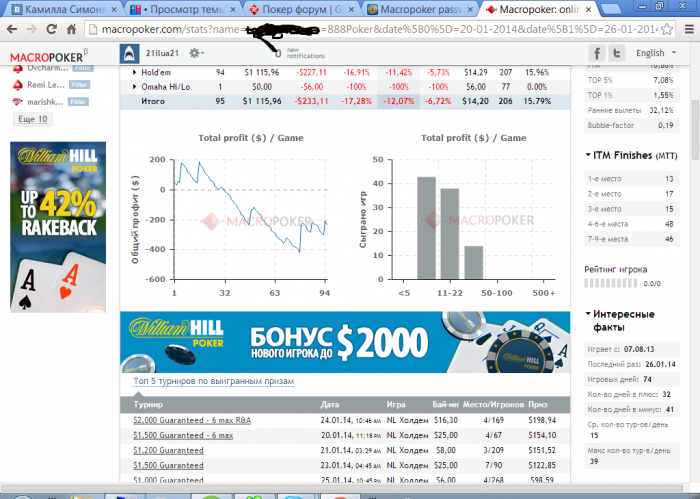
Task: Open the Remi Le... player link
Action: (46, 85)
